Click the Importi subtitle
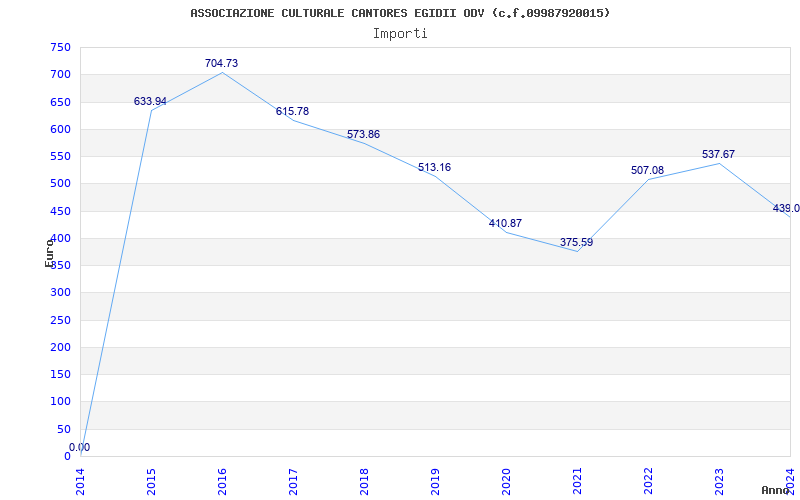The image size is (800, 500). 400,34
